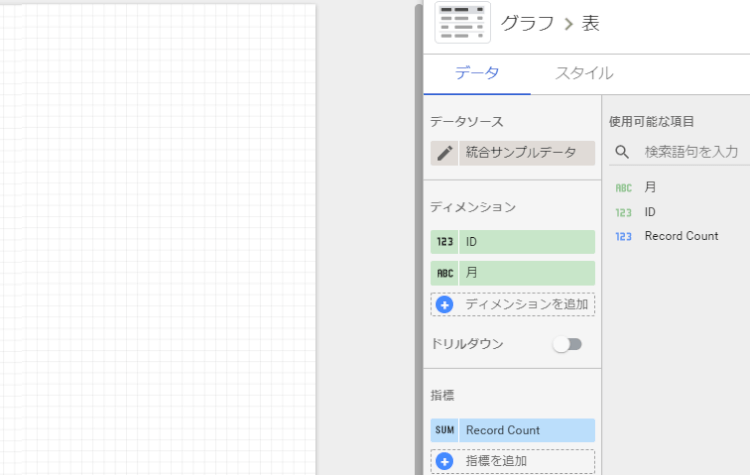750x475 pixels.
Task: Open the table chart type picker icon
Action: [x=463, y=22]
